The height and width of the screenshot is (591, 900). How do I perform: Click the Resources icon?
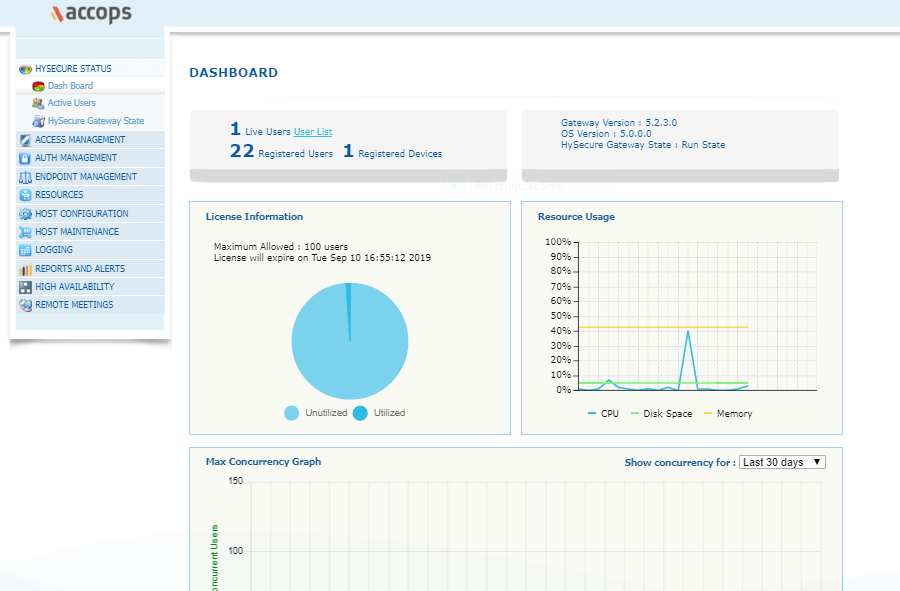pyautogui.click(x=25, y=195)
